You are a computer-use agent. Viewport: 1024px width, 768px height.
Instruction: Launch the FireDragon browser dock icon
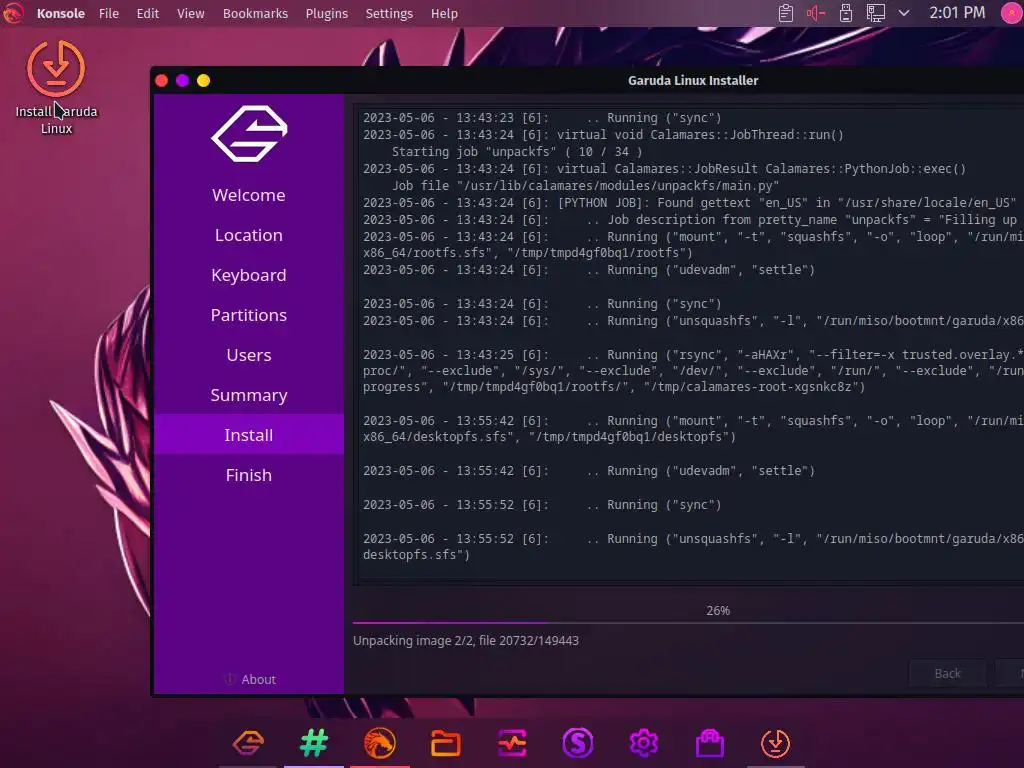point(380,743)
